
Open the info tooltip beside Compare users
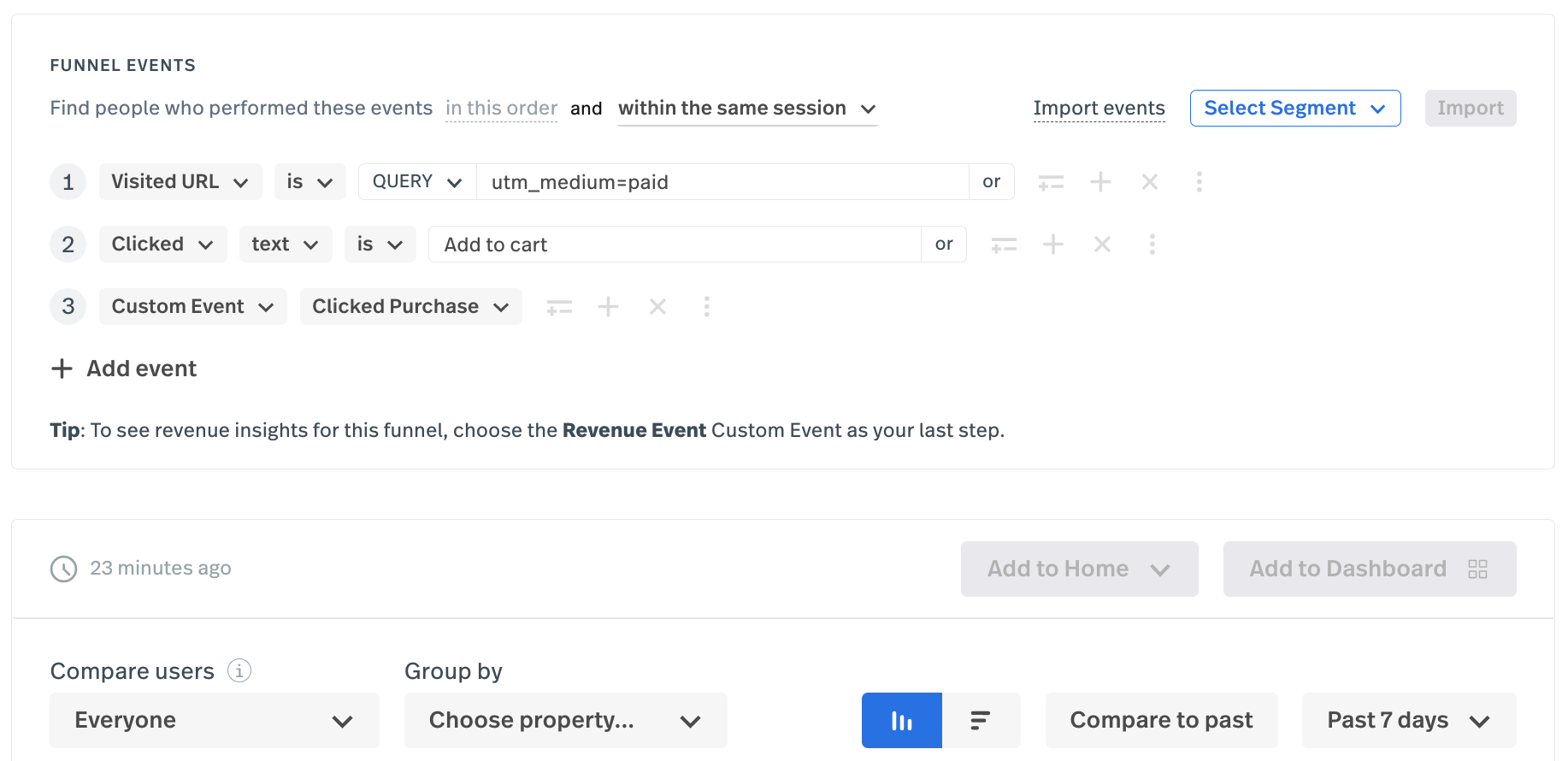point(239,671)
